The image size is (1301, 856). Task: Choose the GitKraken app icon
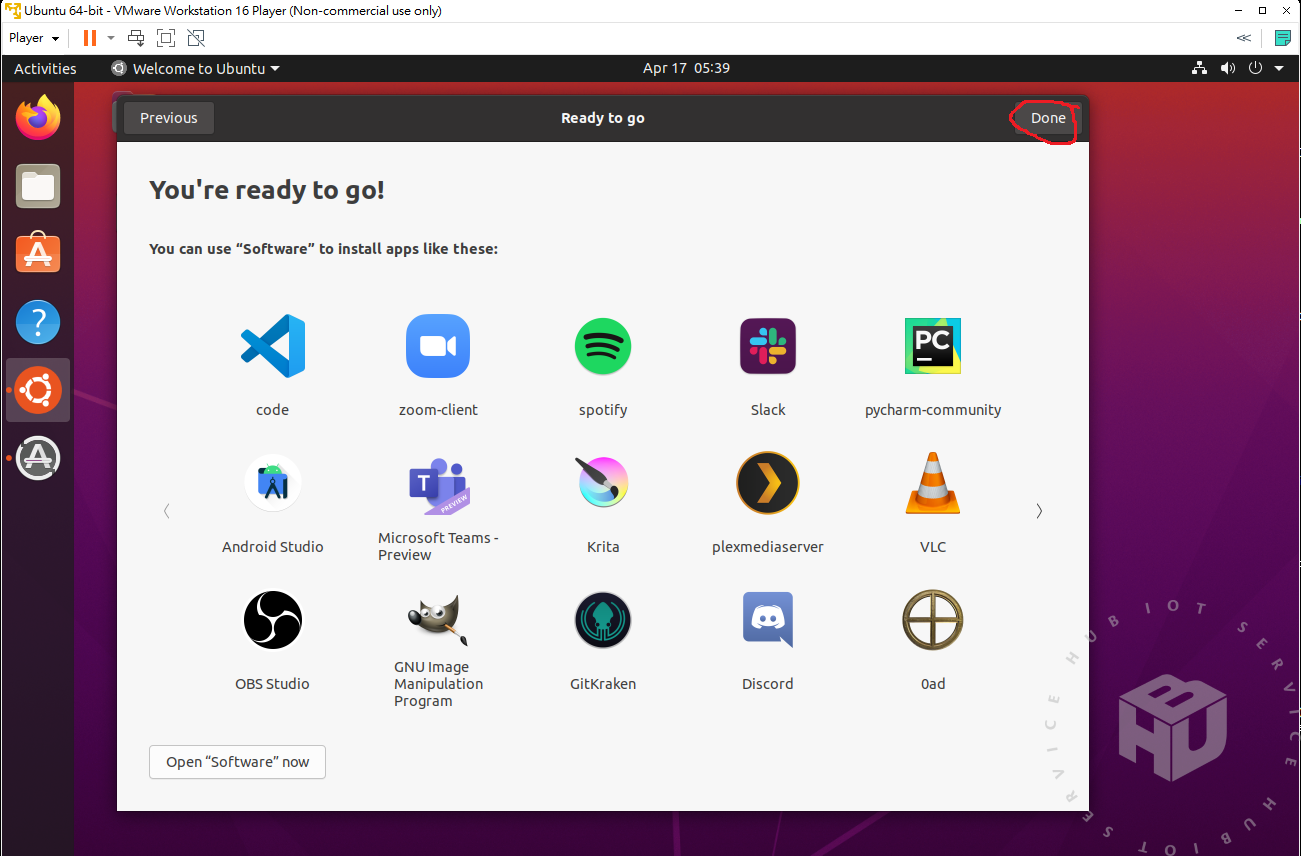[x=603, y=620]
